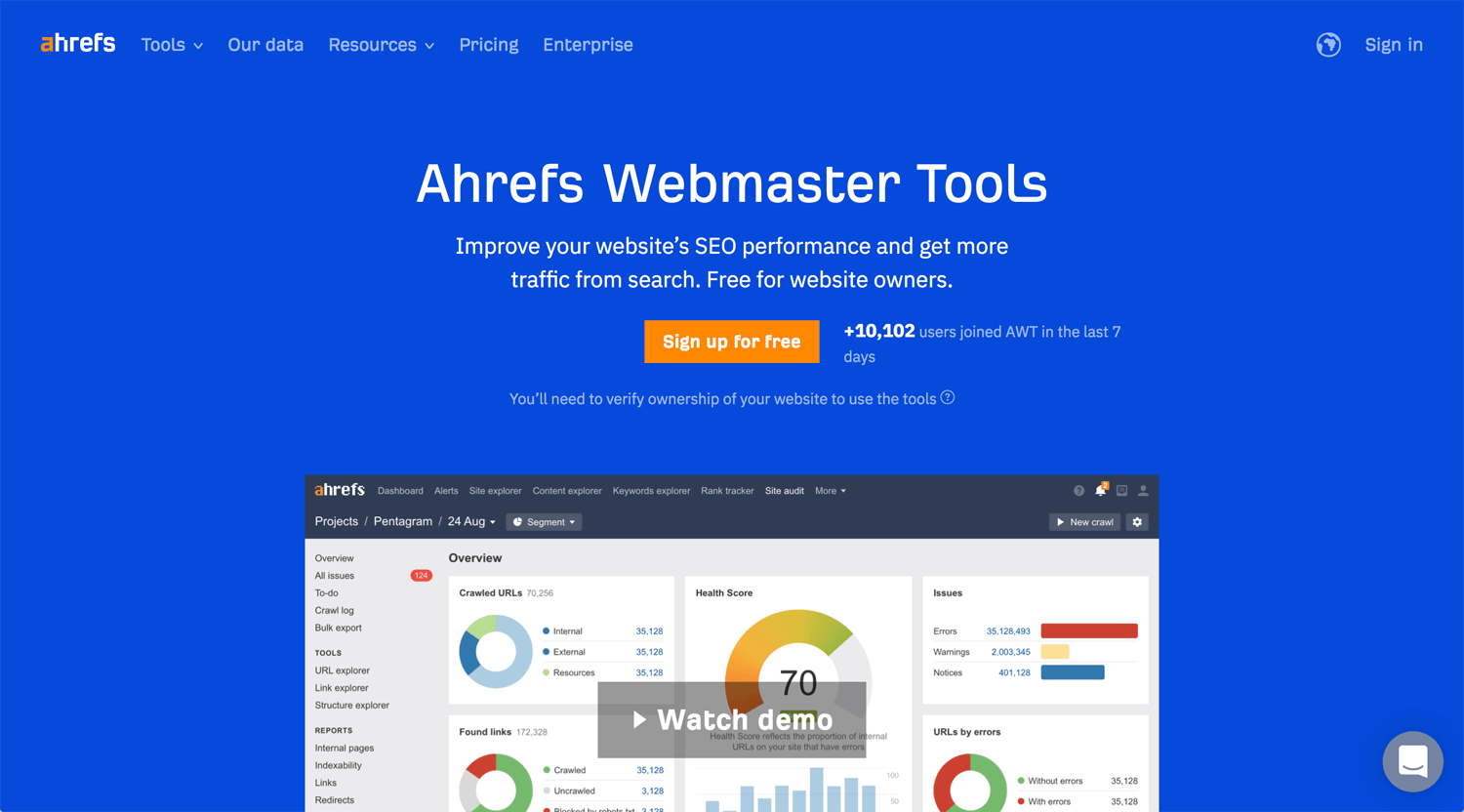The height and width of the screenshot is (812, 1464).
Task: Click Sign up for free button
Action: pyautogui.click(x=732, y=342)
